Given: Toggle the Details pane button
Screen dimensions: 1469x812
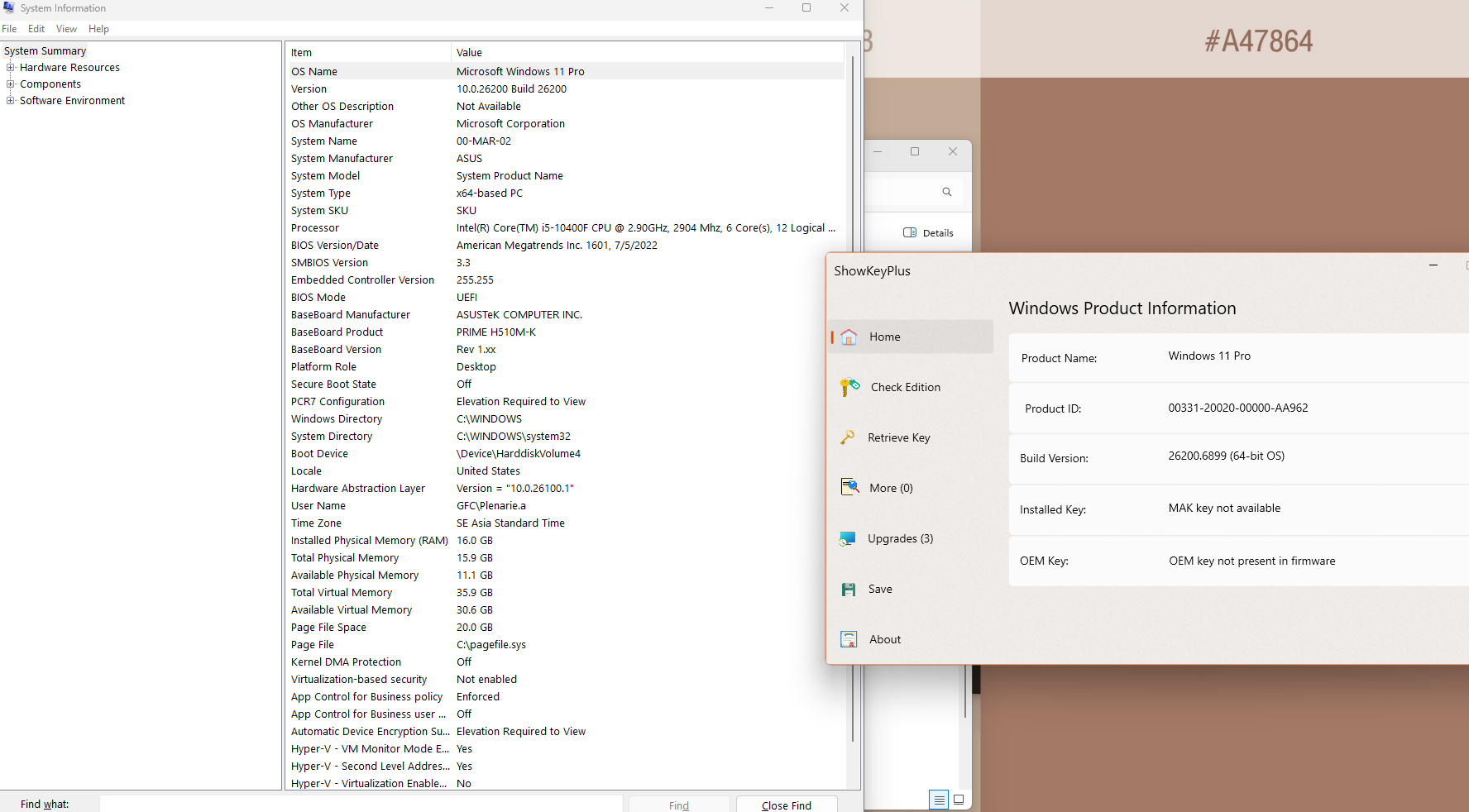Looking at the screenshot, I should point(928,233).
